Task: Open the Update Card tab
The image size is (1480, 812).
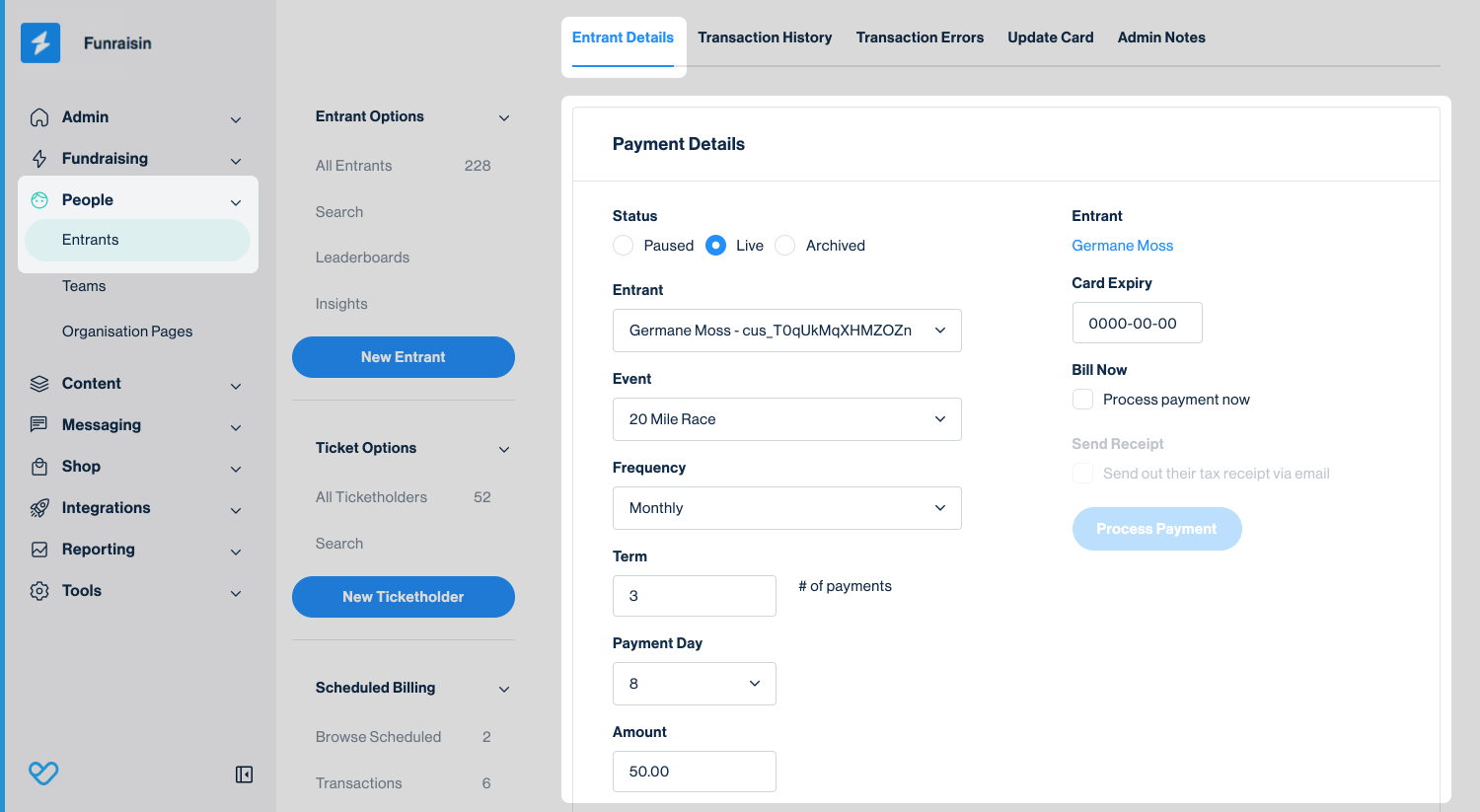Action: [1050, 37]
